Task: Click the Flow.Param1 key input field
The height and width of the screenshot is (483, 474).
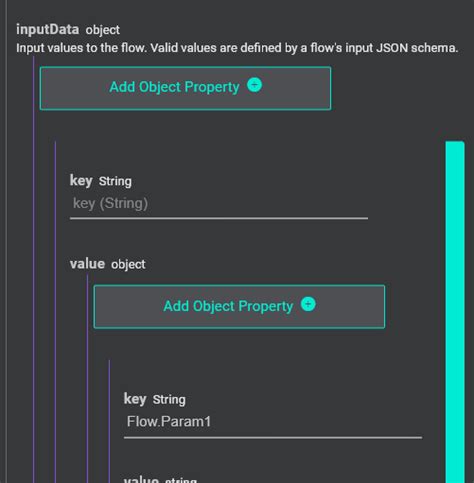Action: (273, 422)
